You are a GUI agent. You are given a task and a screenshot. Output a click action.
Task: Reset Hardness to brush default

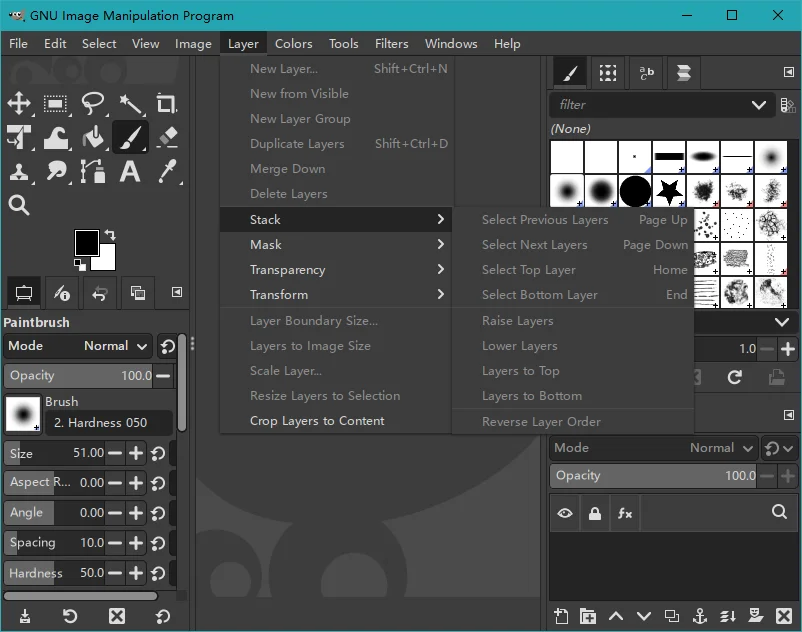point(158,573)
